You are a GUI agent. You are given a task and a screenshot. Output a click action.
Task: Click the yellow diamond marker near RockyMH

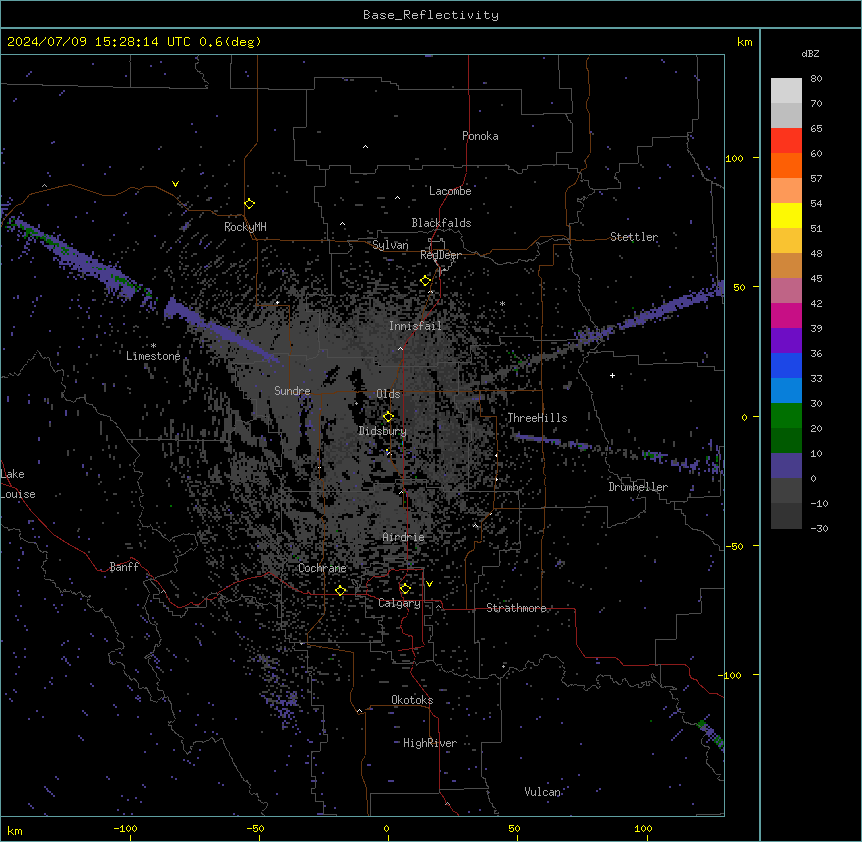coord(250,204)
